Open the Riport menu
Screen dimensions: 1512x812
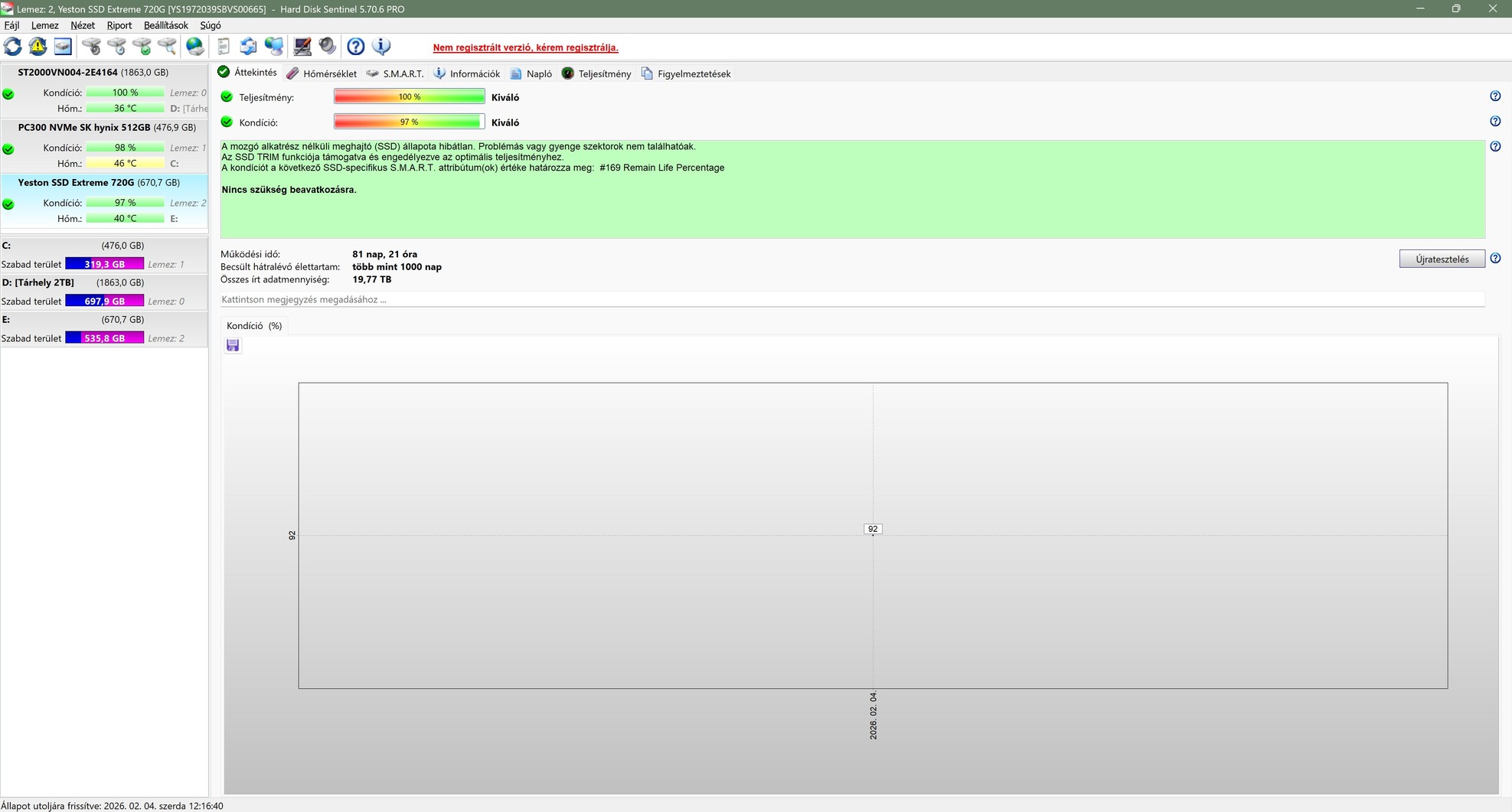119,25
